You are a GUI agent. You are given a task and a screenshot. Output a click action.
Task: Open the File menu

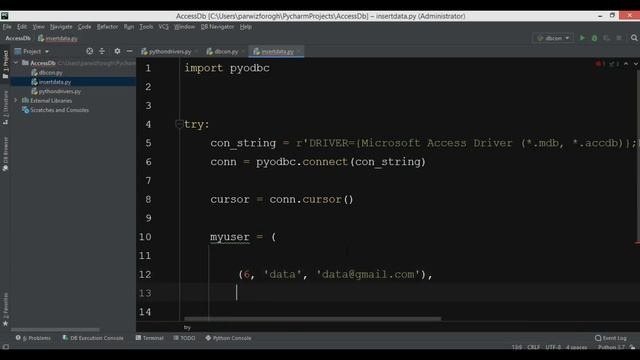pos(7,27)
